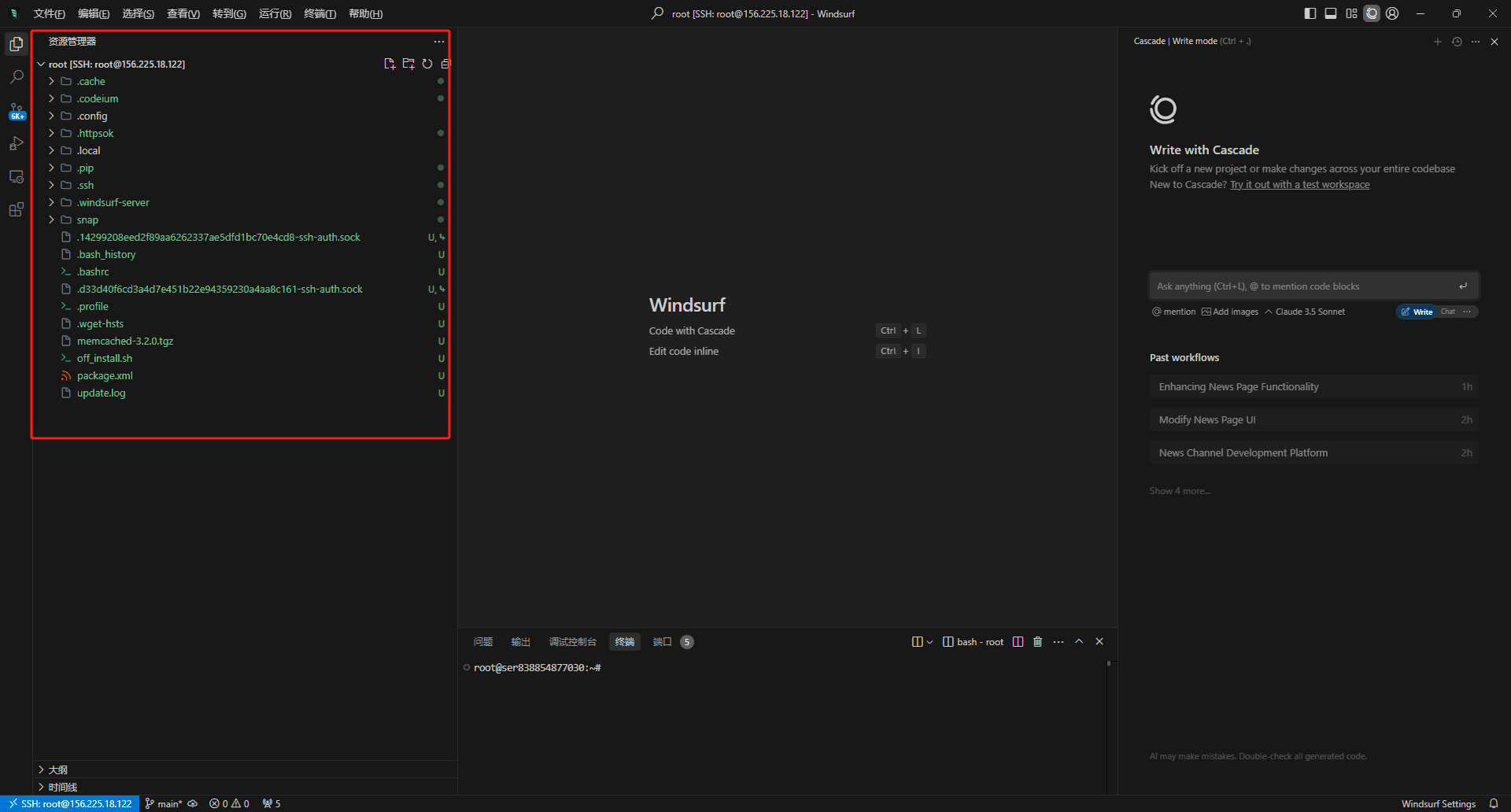Toggle the primary sidebar layout button
The image size is (1511, 812).
(x=1310, y=13)
